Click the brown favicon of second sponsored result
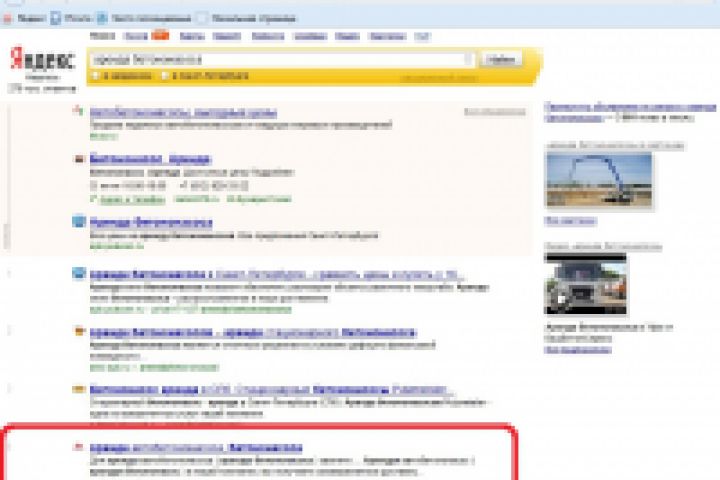 tap(79, 159)
